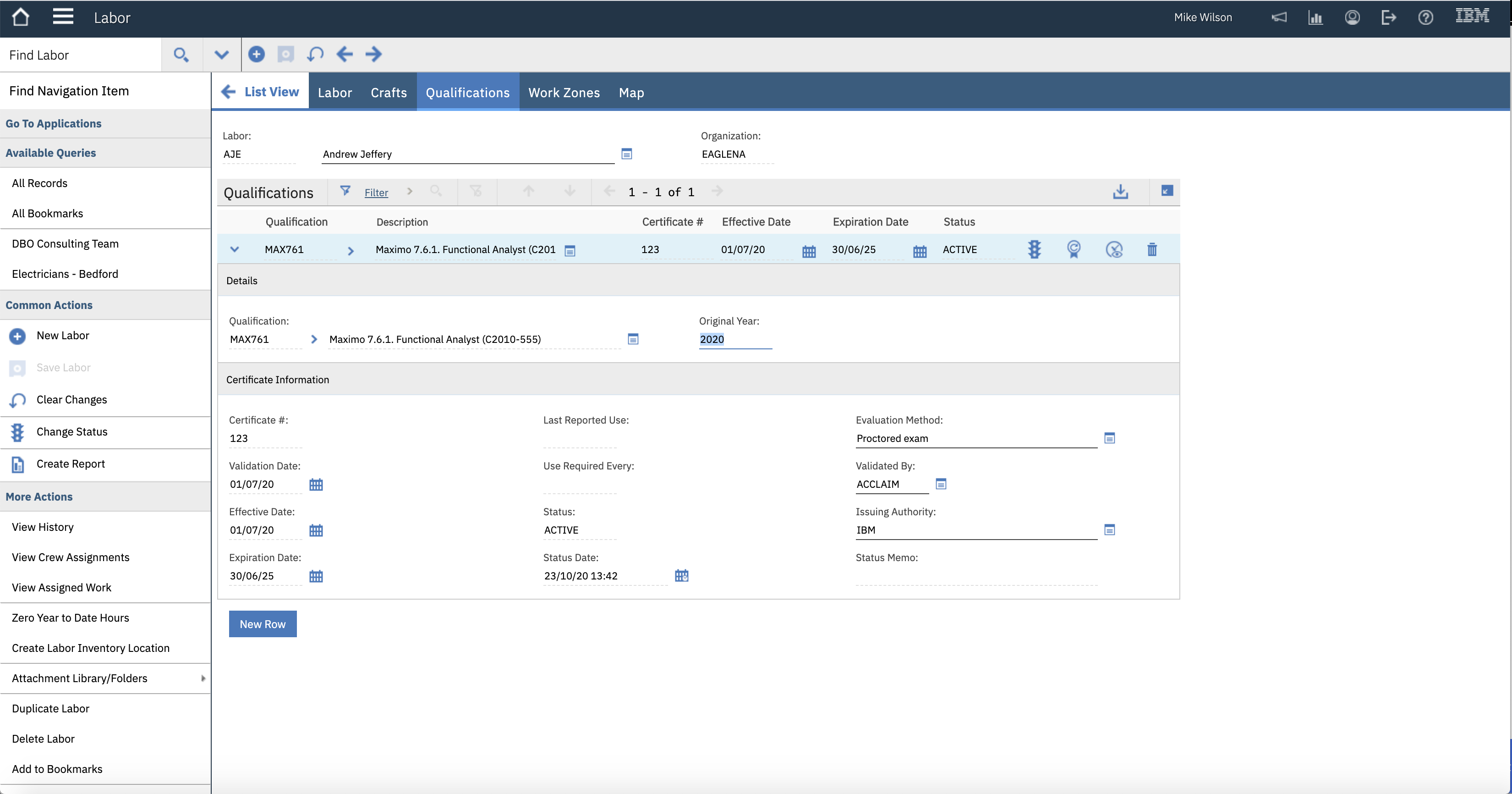This screenshot has width=1512, height=794.
Task: Open the Find Labor search dropdown arrow
Action: (221, 55)
